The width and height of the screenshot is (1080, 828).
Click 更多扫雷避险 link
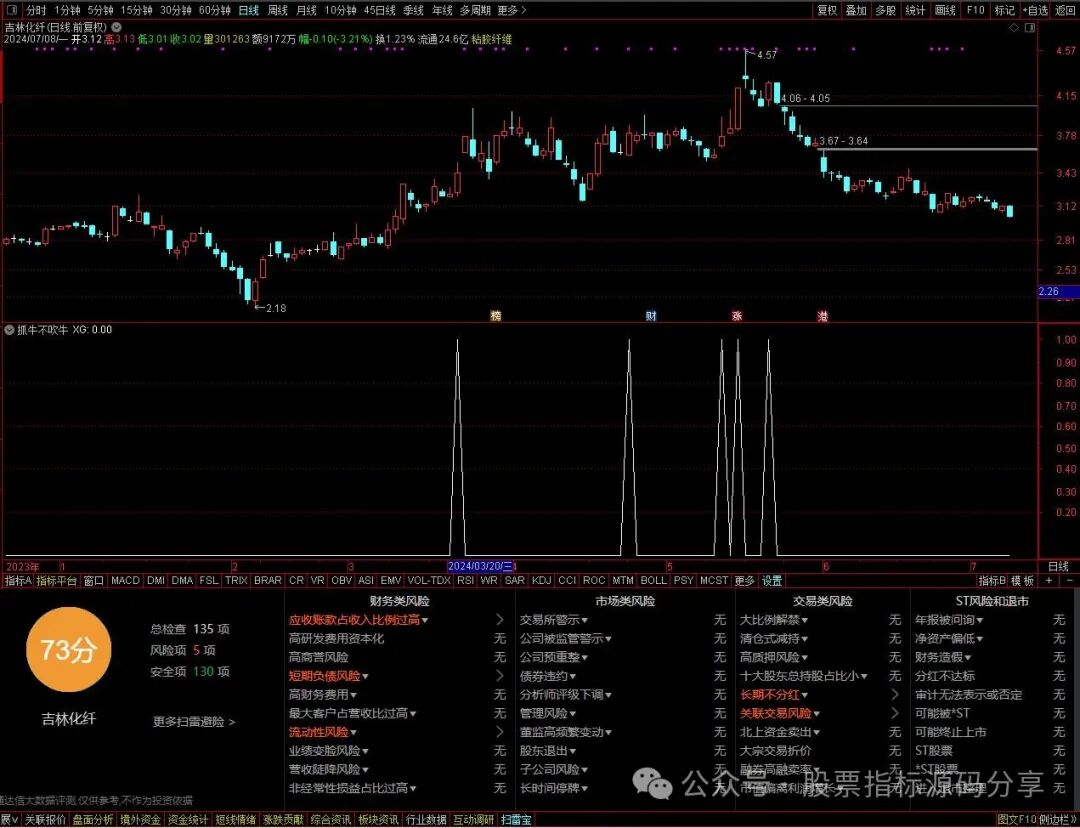tap(194, 722)
